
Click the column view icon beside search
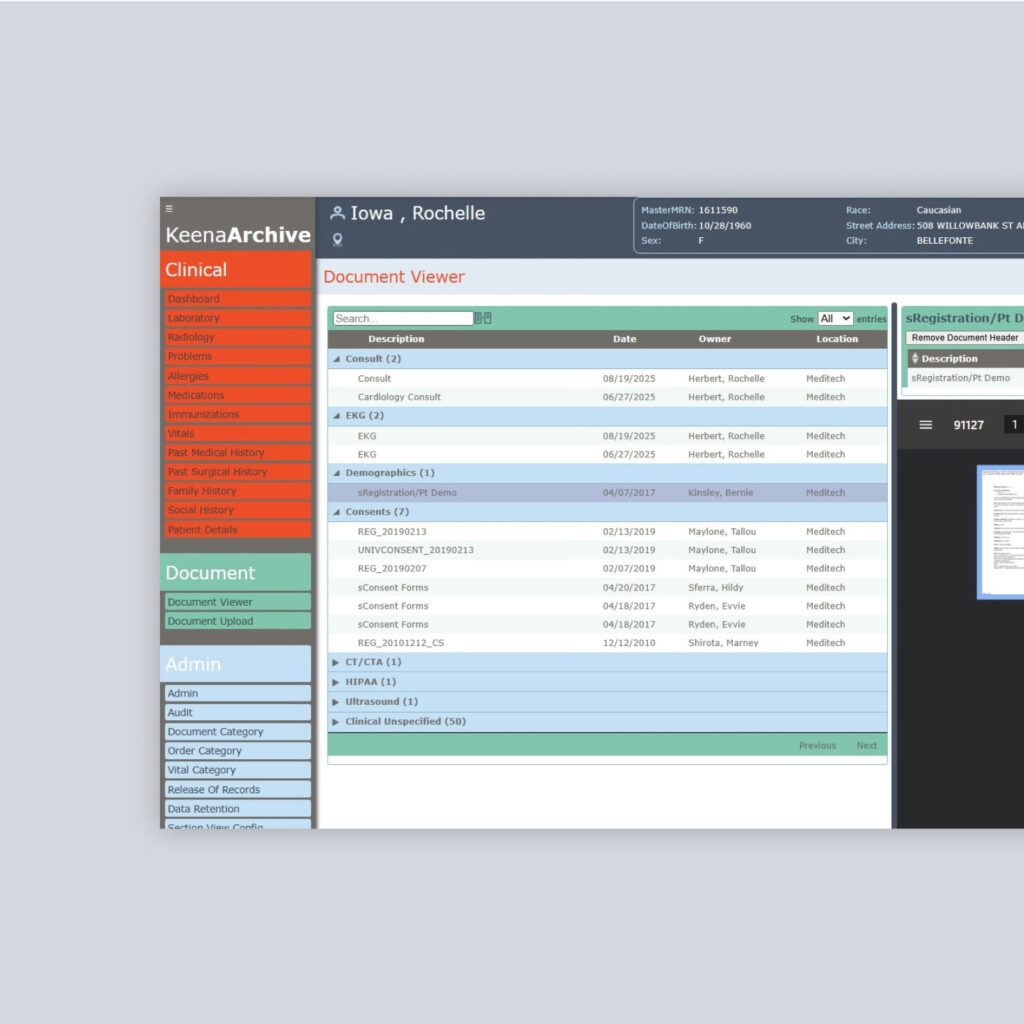483,318
